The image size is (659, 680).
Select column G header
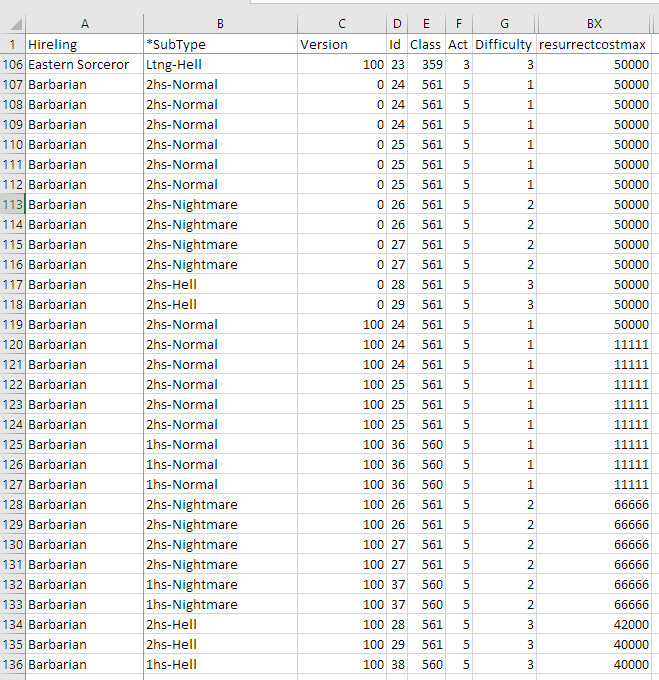[x=503, y=24]
